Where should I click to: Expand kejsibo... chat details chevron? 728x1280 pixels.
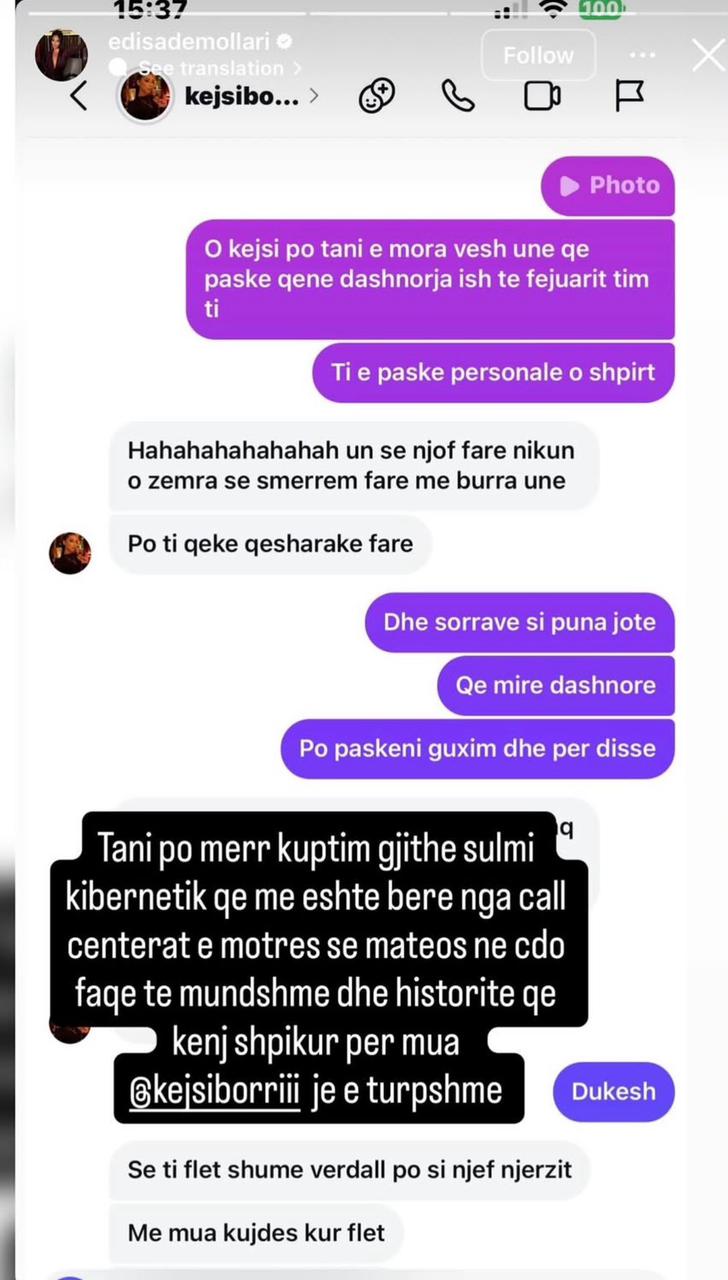pyautogui.click(x=314, y=97)
